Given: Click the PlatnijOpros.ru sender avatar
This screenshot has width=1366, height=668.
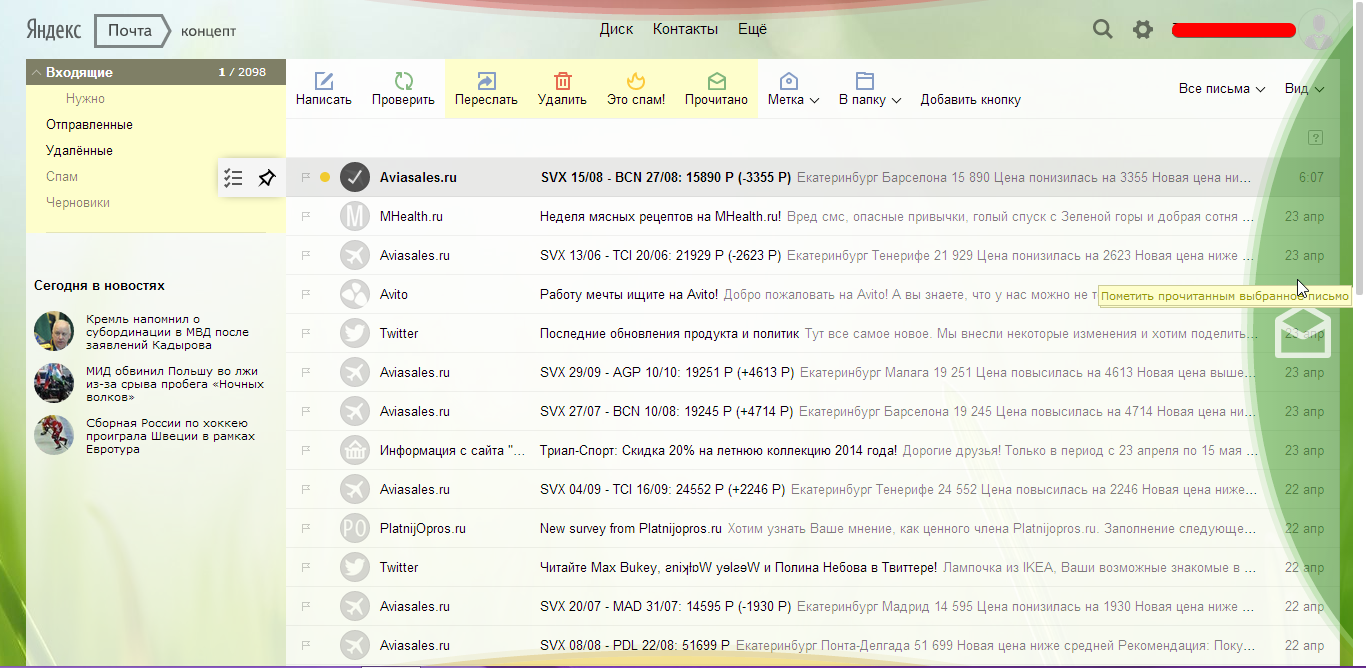Looking at the screenshot, I should pyautogui.click(x=355, y=528).
